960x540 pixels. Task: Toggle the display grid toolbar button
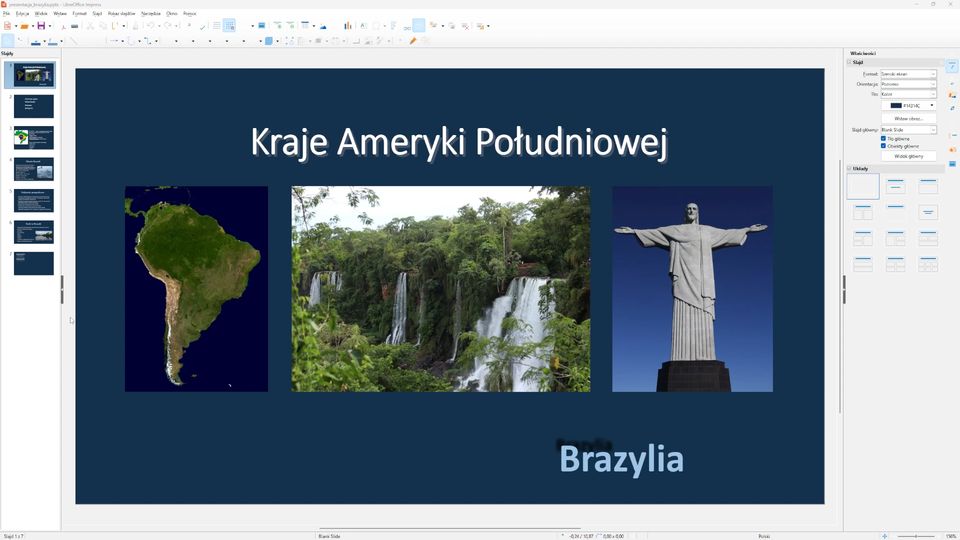216,26
